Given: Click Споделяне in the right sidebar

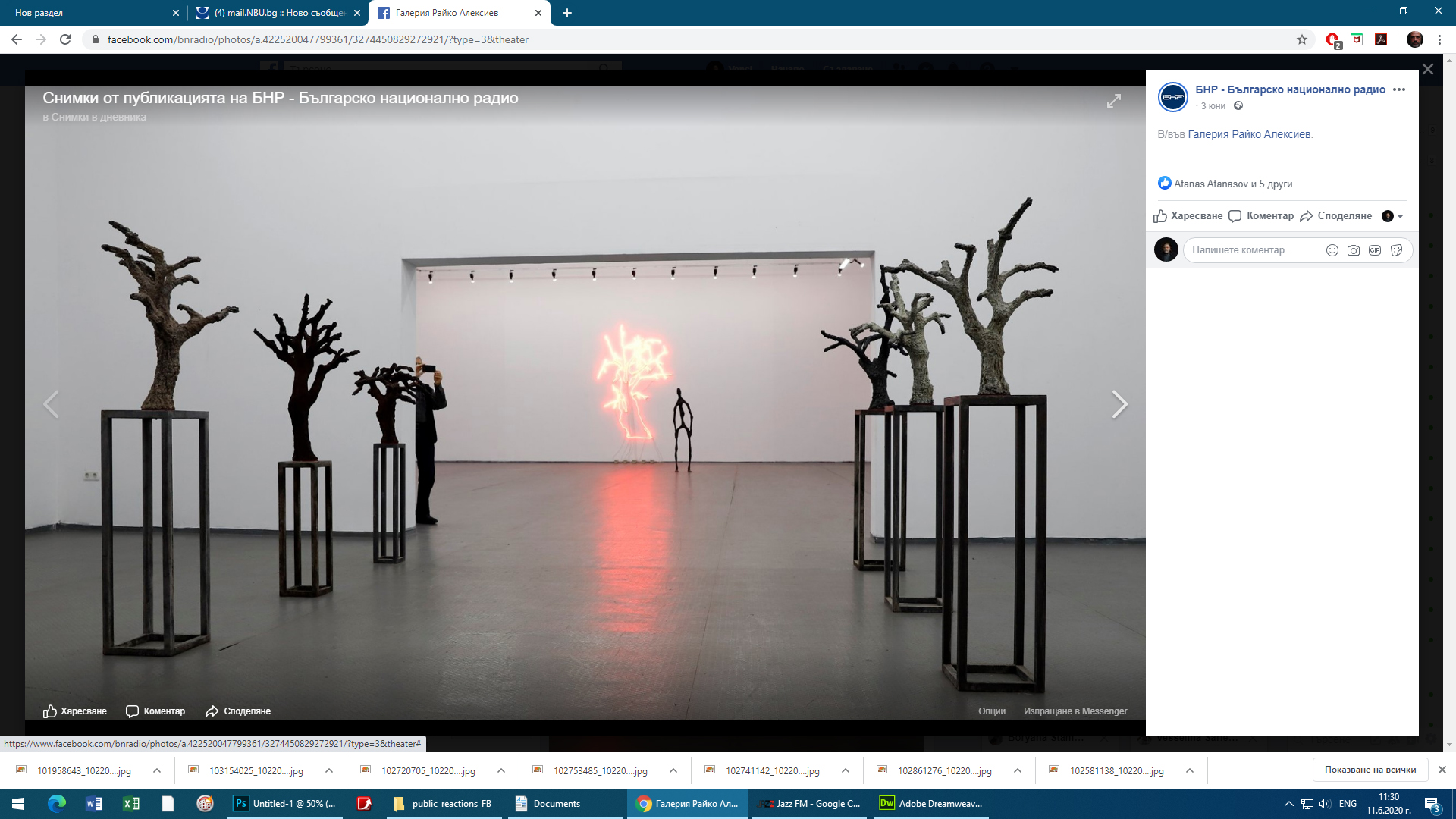Looking at the screenshot, I should 1336,216.
